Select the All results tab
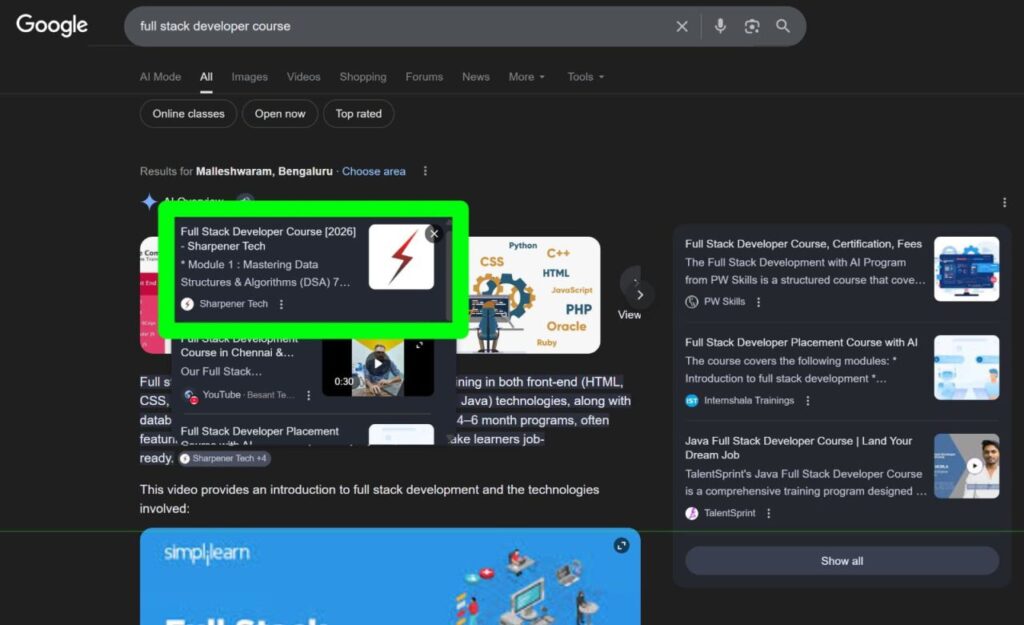This screenshot has height=625, width=1024. point(206,76)
